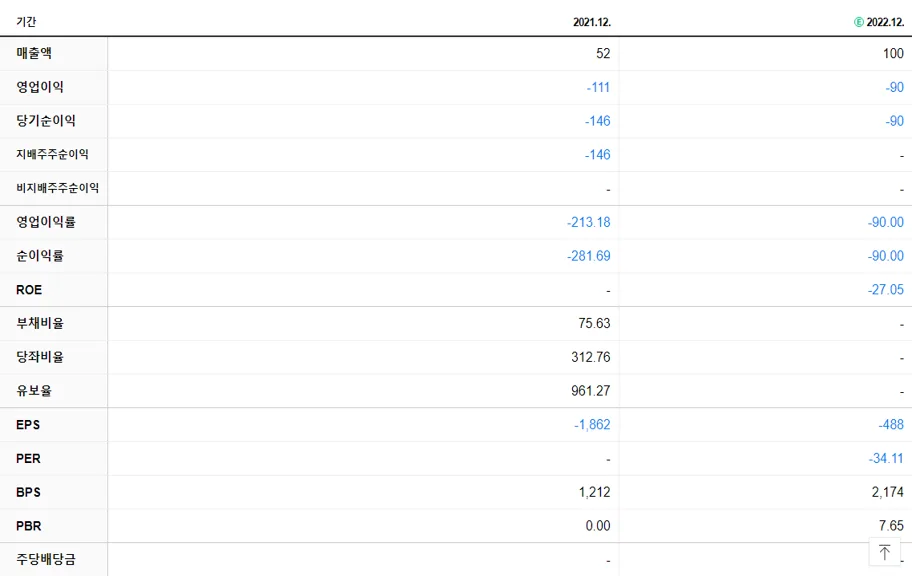This screenshot has height=576, width=912.
Task: Click the 2021.12. column header
Action: pos(592,22)
